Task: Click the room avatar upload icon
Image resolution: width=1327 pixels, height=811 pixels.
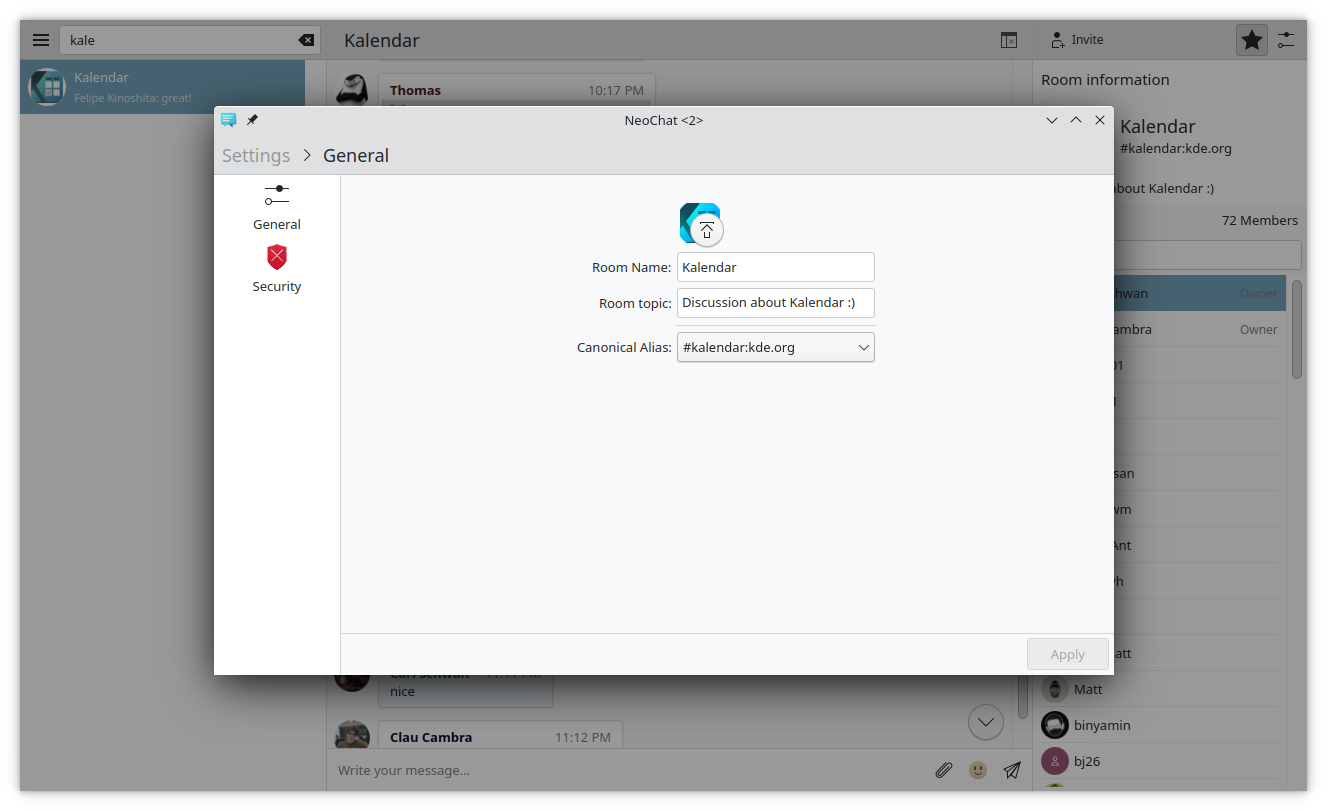Action: pos(706,230)
